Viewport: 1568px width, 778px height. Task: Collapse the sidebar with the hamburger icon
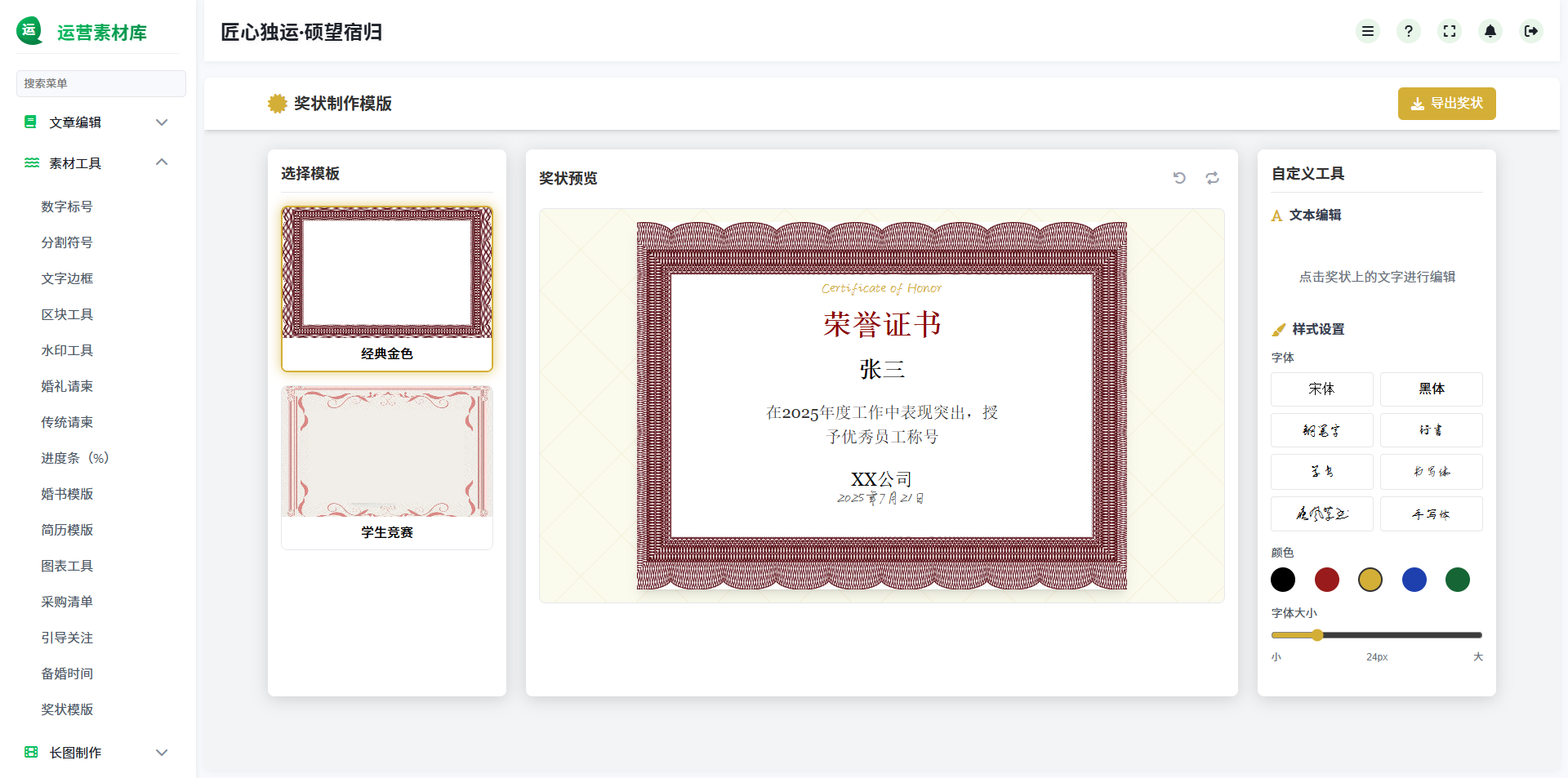coord(1368,31)
